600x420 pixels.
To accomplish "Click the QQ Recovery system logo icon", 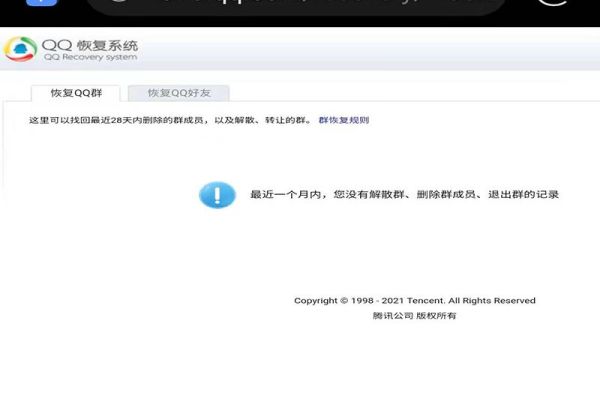I will pyautogui.click(x=20, y=49).
